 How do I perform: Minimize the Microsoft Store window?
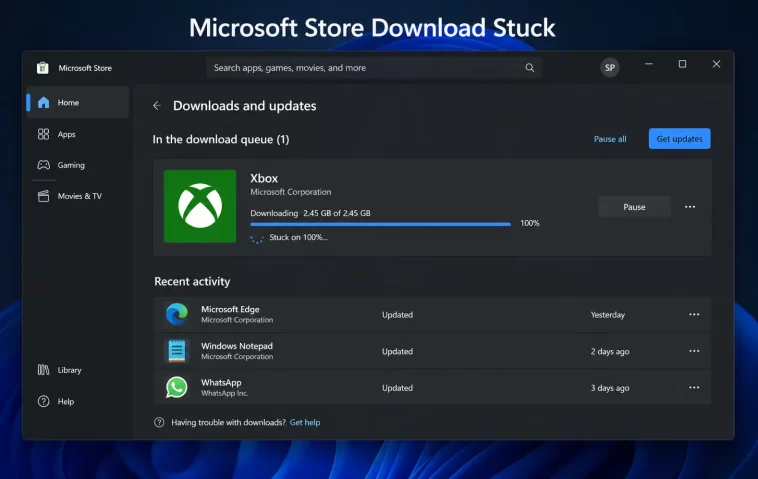coord(649,64)
